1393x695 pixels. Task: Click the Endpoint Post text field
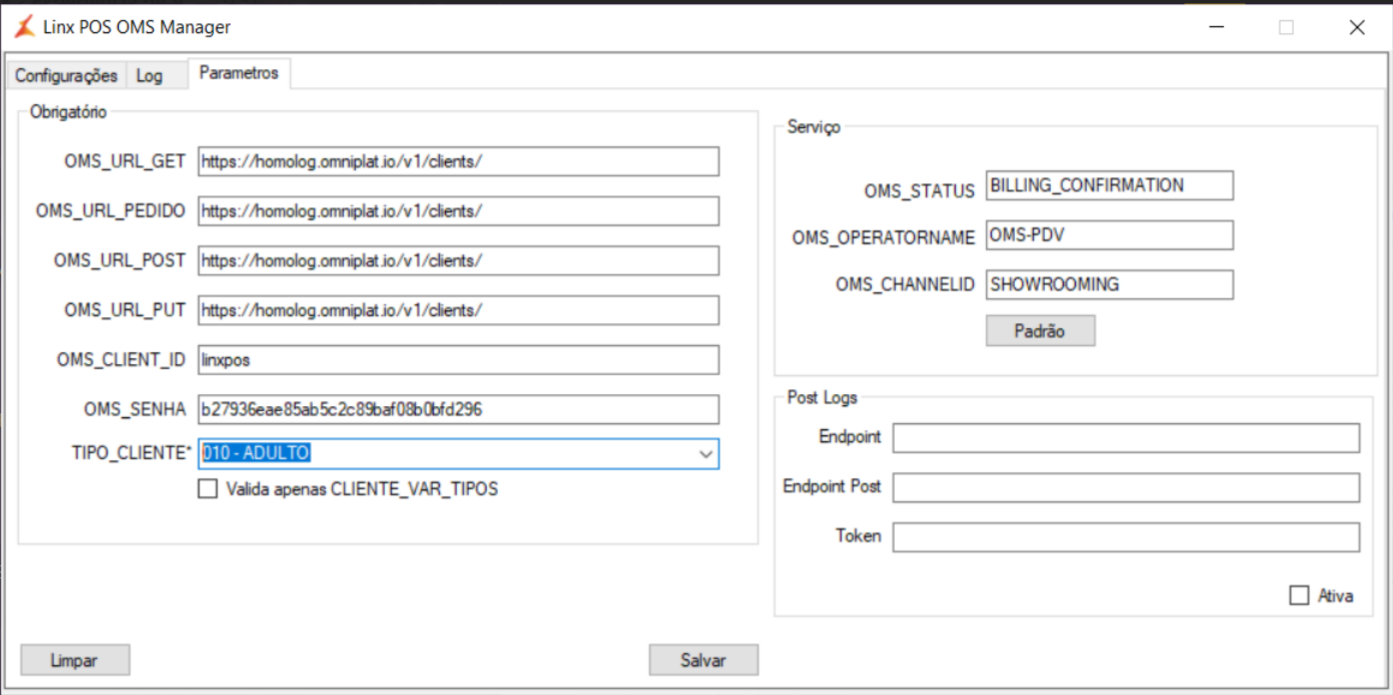tap(1126, 488)
